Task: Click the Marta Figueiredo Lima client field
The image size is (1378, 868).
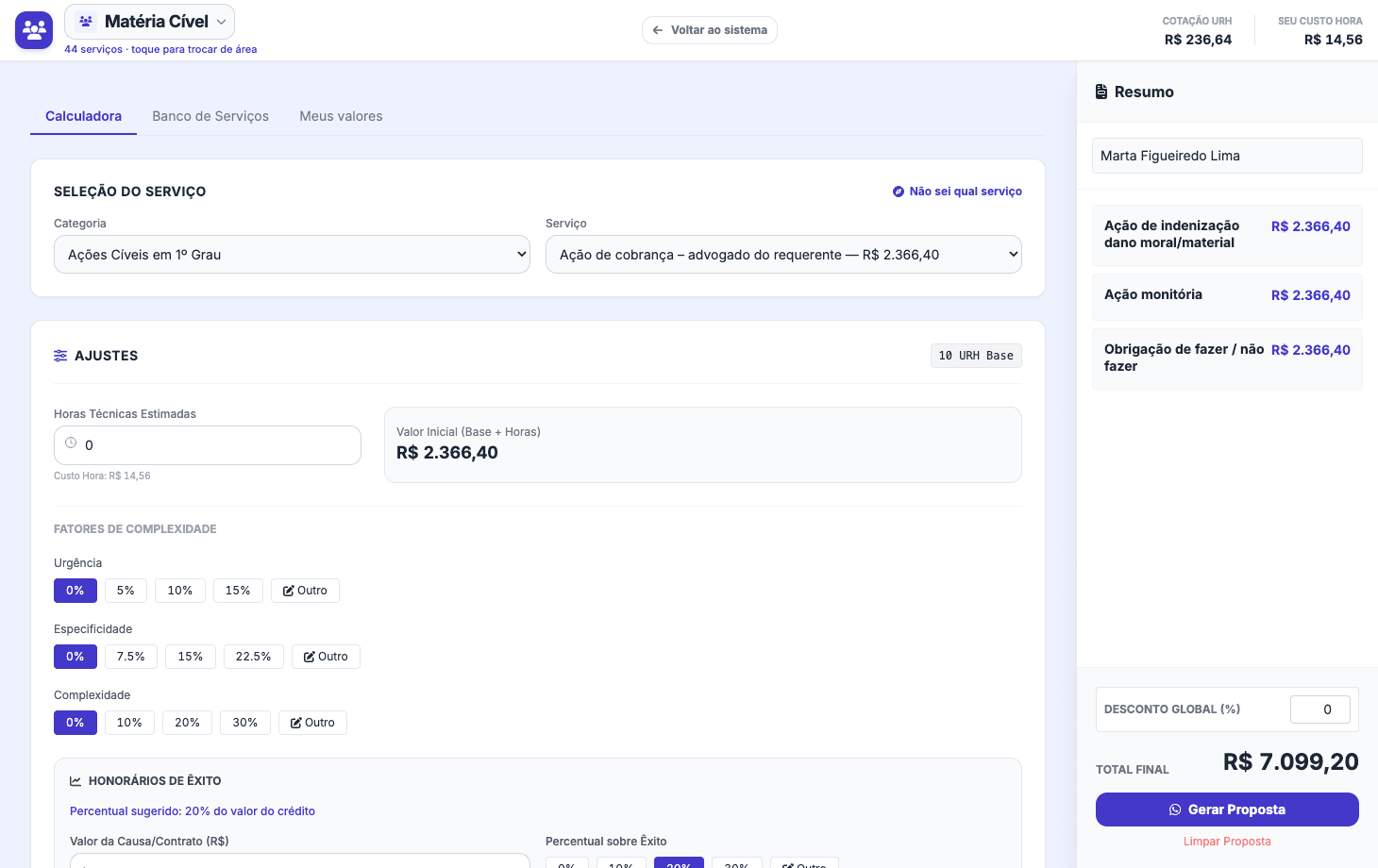Action: tap(1227, 156)
